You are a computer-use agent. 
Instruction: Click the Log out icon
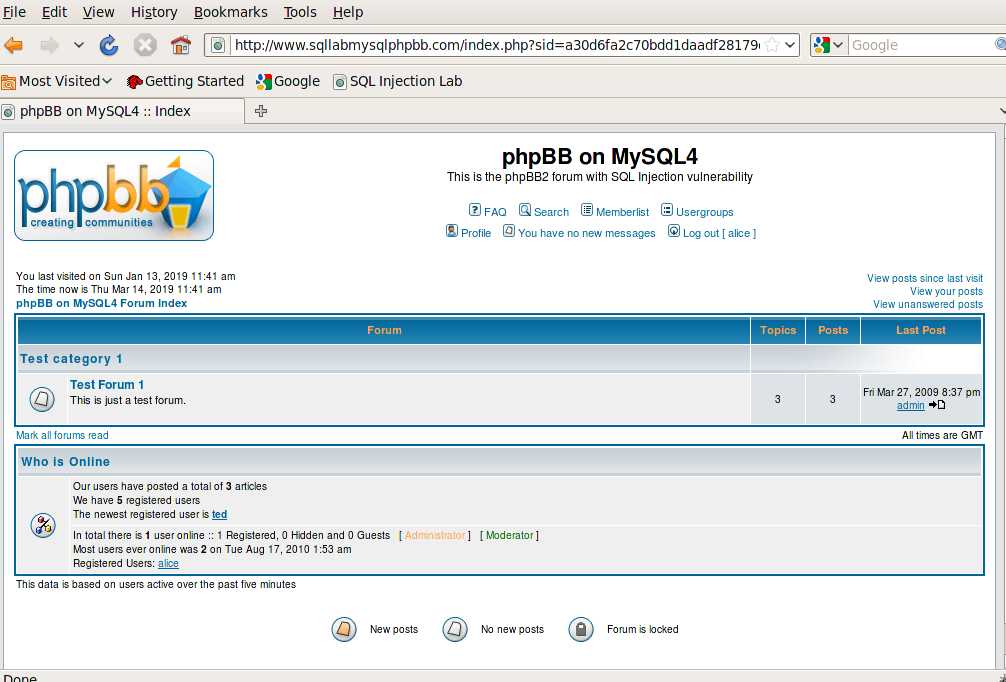tap(674, 231)
